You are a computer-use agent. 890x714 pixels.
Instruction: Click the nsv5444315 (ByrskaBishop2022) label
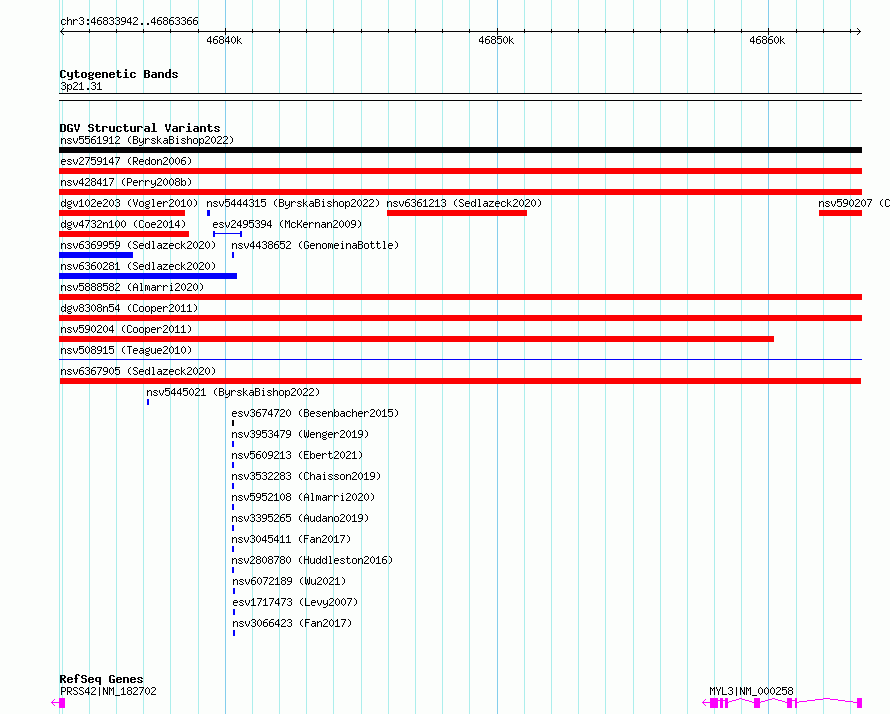[293, 203]
